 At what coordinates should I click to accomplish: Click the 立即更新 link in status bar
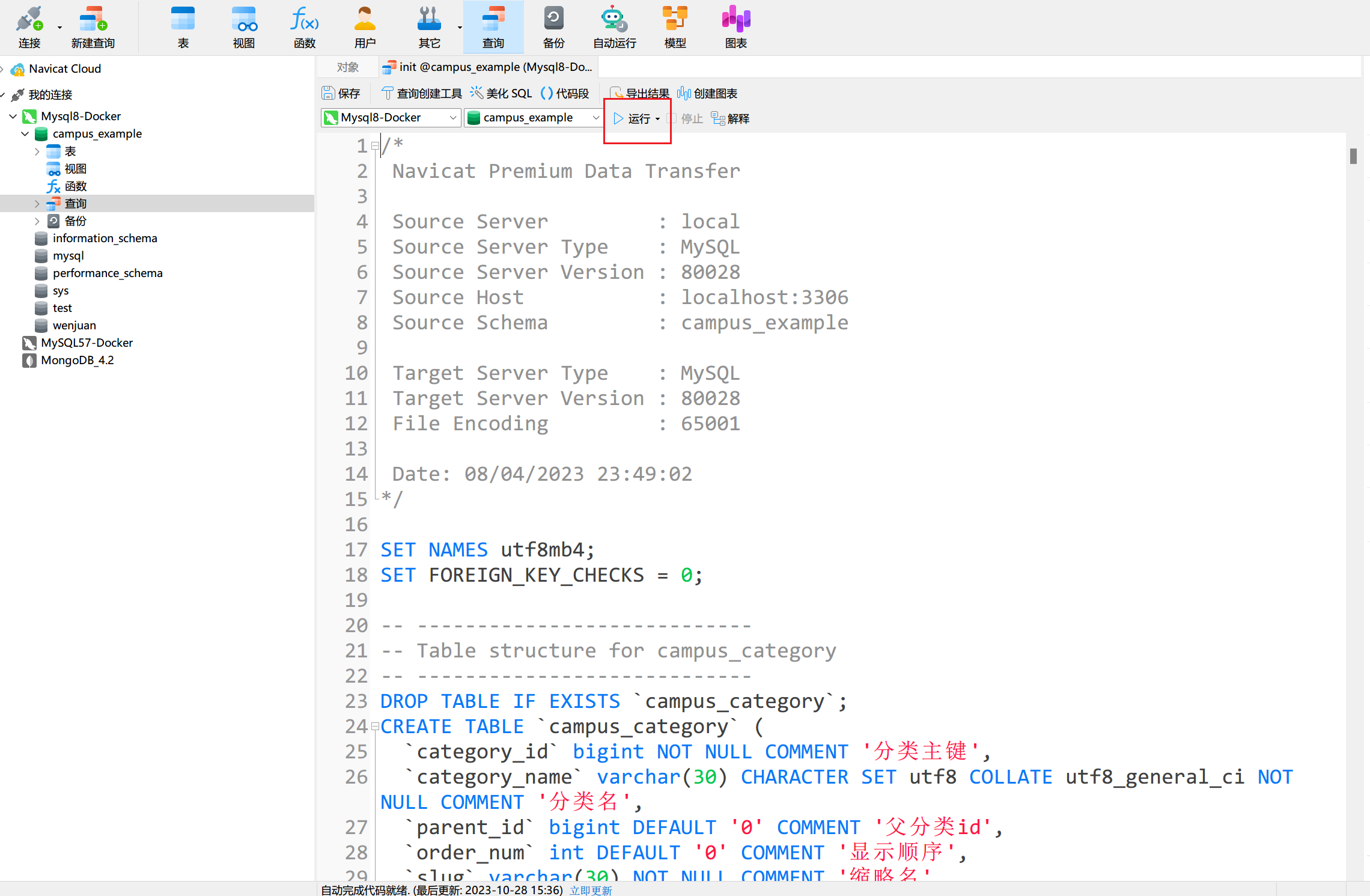coord(591,890)
